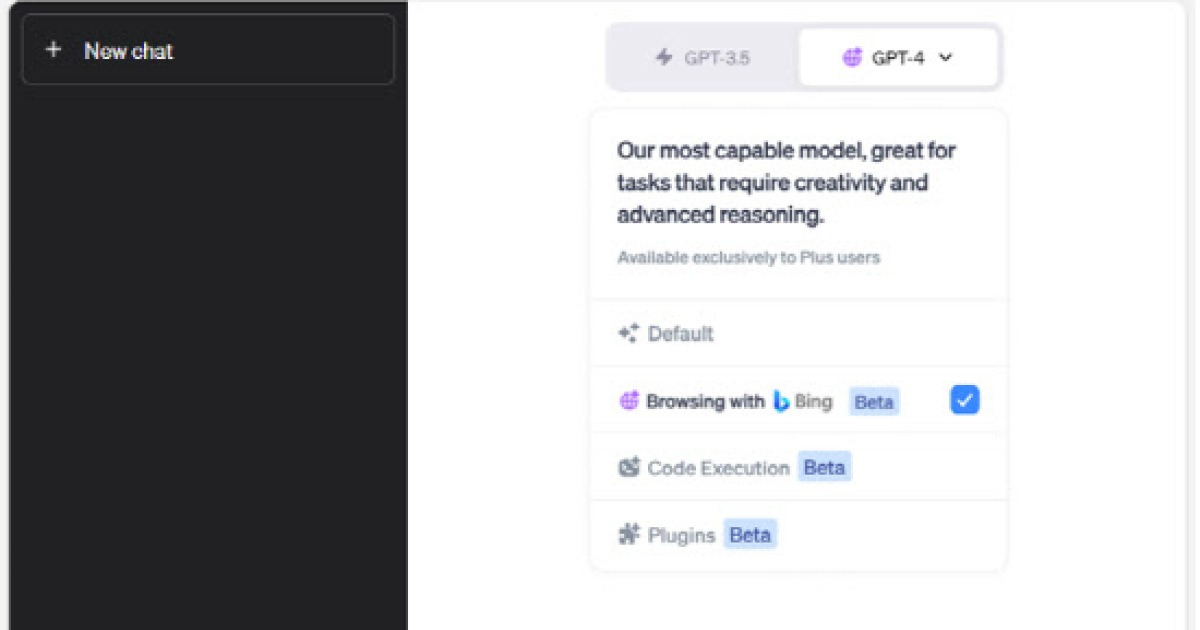Click the Code Execution icon

coord(628,467)
